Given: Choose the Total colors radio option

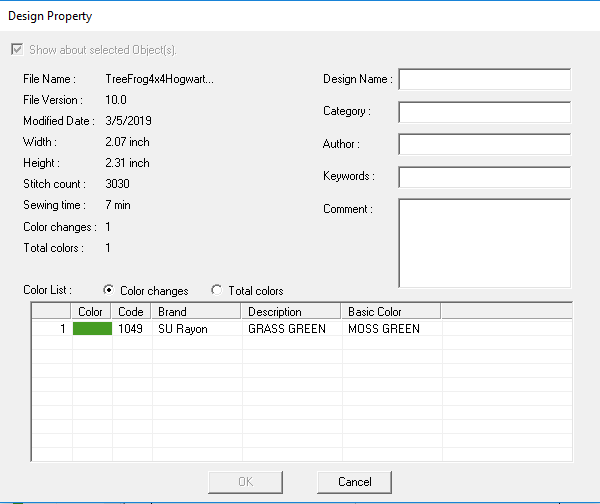Looking at the screenshot, I should click(x=217, y=291).
